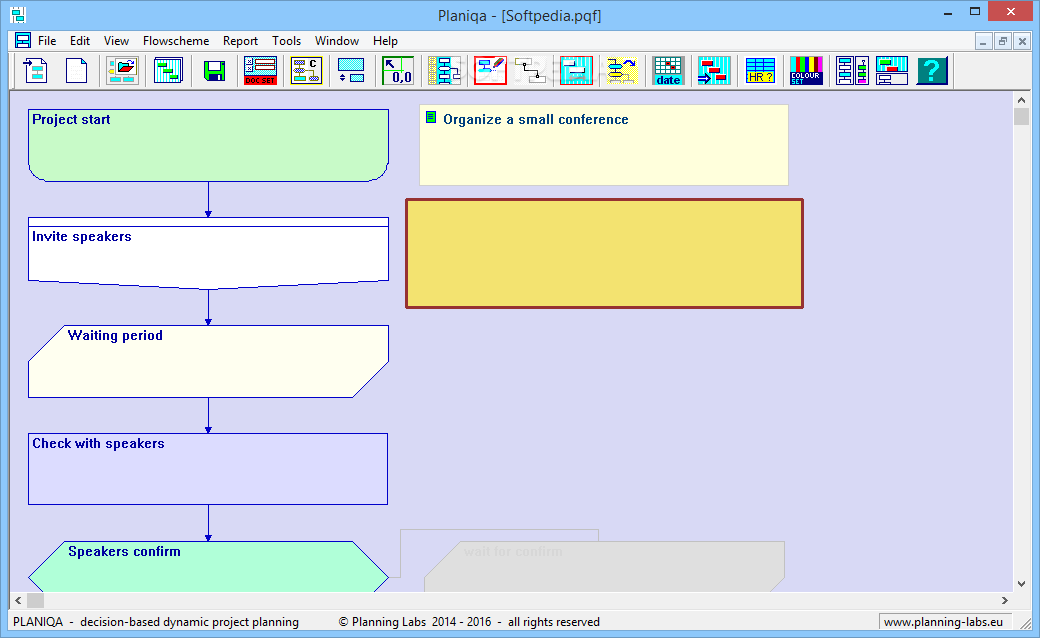Click the PLANIQA decision-based planning status text
The height and width of the screenshot is (638, 1040).
coord(156,621)
